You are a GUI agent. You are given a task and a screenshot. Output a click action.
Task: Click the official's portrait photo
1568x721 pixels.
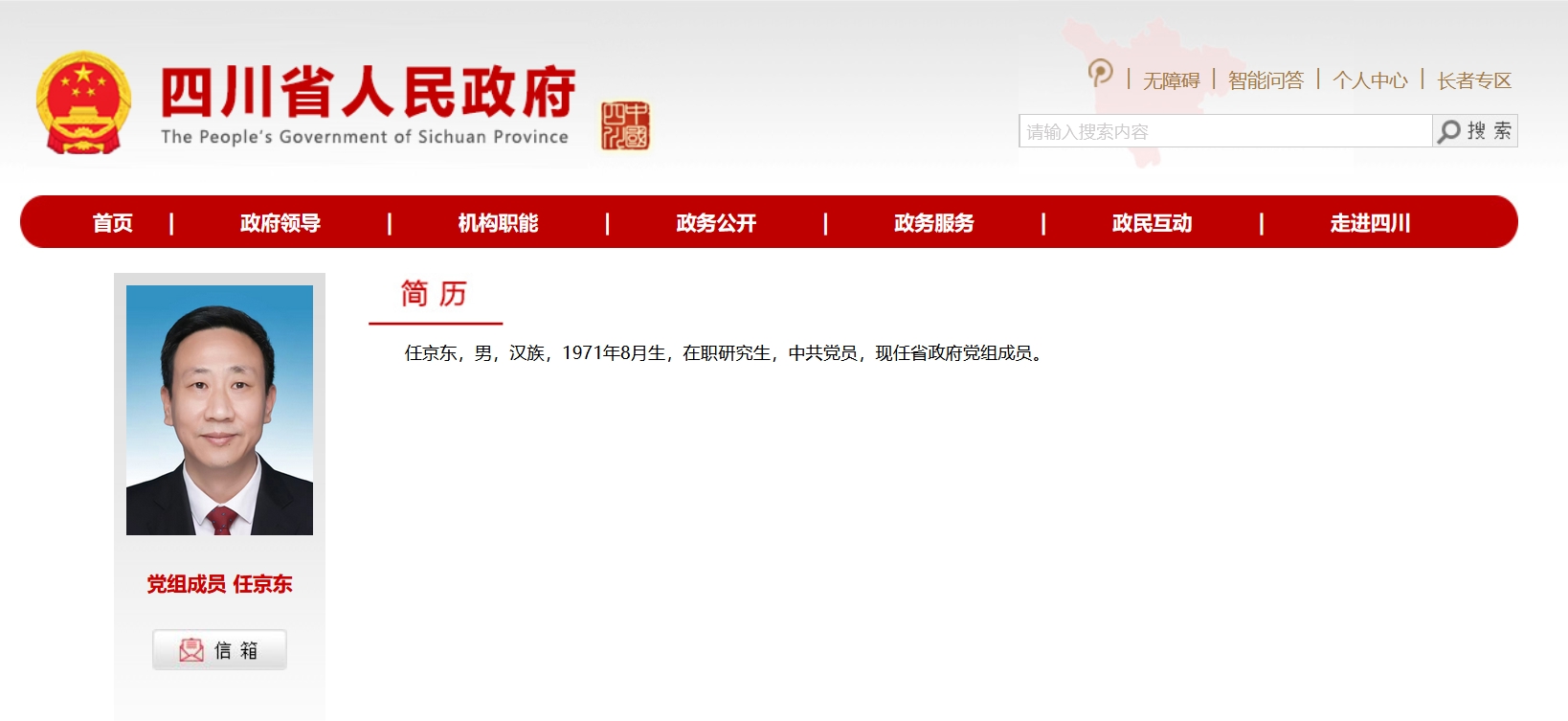pyautogui.click(x=219, y=410)
